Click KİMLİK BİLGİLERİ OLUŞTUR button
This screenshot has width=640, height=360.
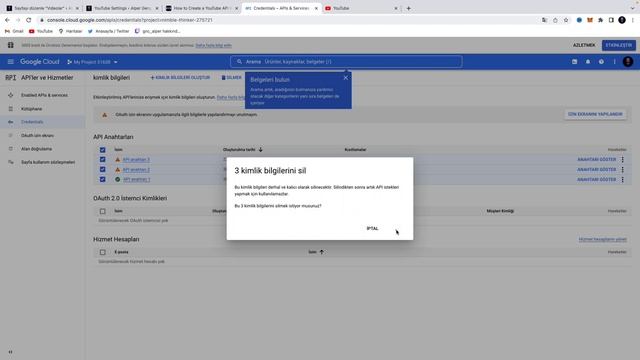pyautogui.click(x=180, y=78)
